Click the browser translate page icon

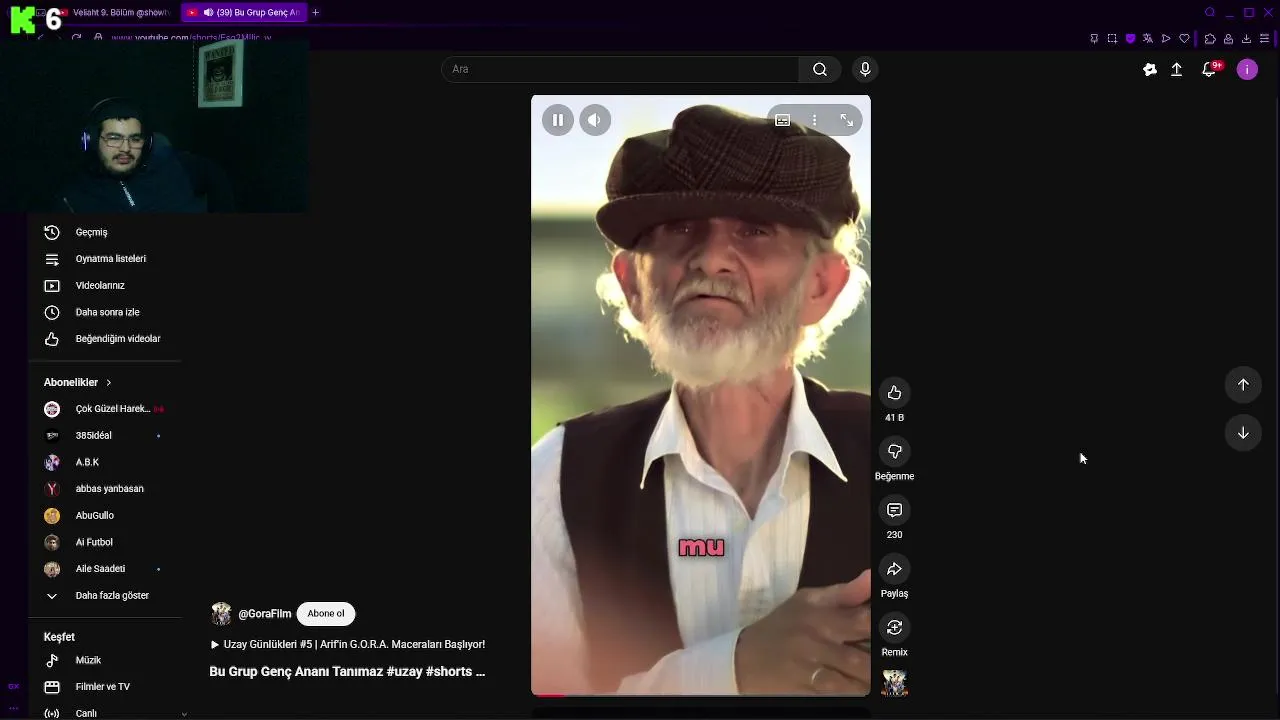pyautogui.click(x=1148, y=39)
